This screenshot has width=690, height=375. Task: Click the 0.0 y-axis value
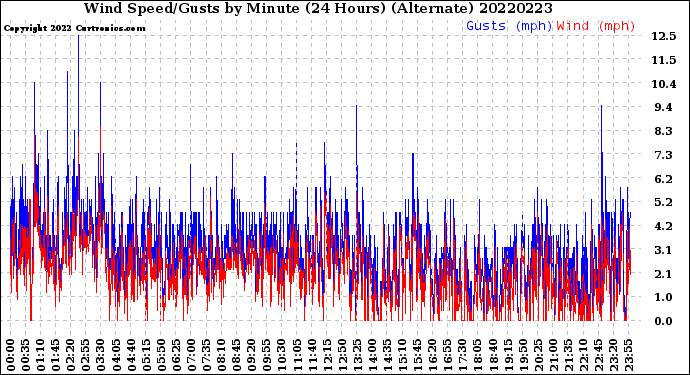pyautogui.click(x=664, y=321)
